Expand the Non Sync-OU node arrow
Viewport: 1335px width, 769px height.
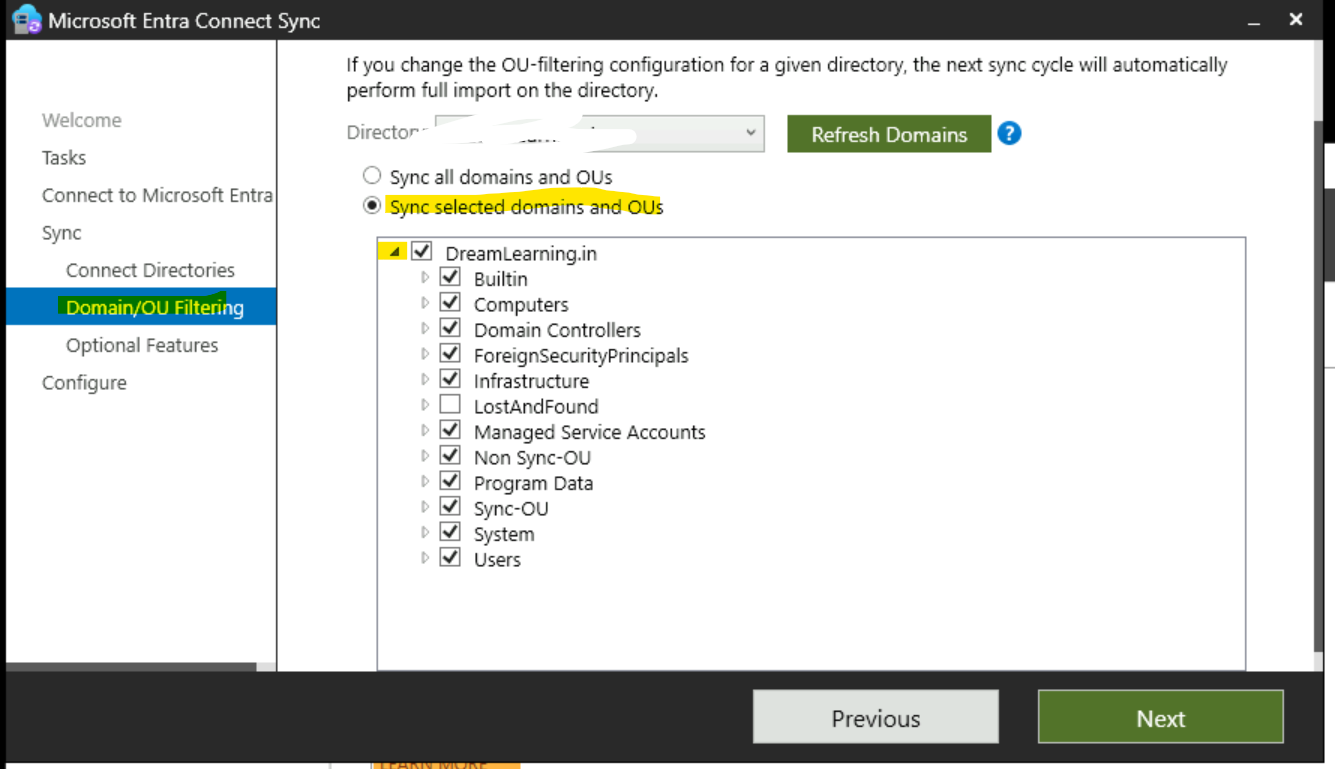(425, 456)
